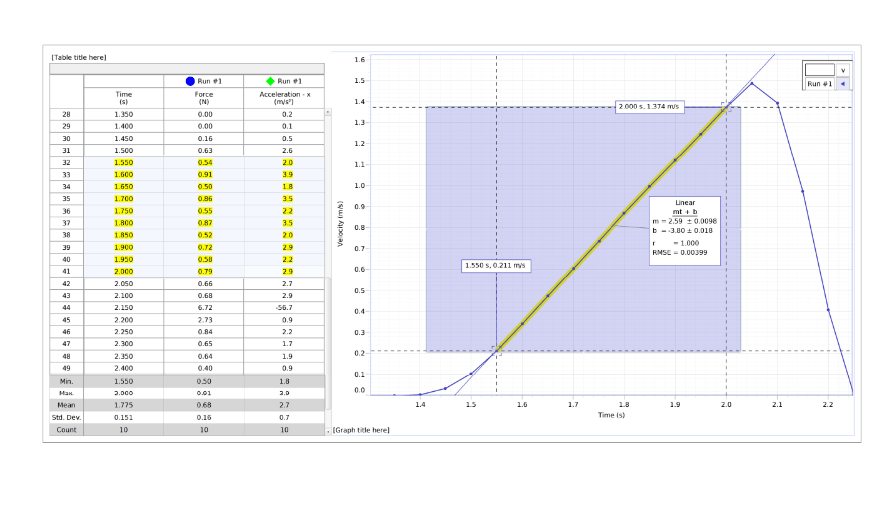
Task: Click the highlighted force cell 0.54
Action: [x=205, y=163]
